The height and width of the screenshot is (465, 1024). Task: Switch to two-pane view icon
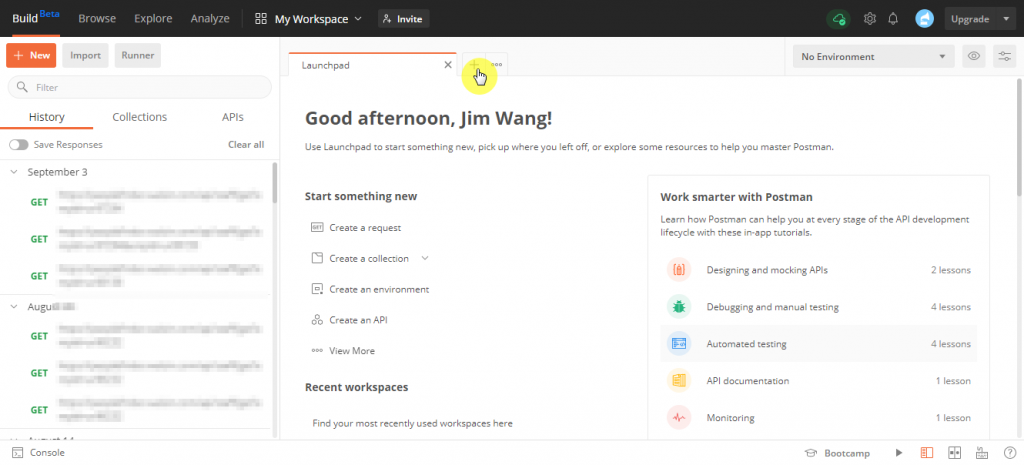[954, 453]
